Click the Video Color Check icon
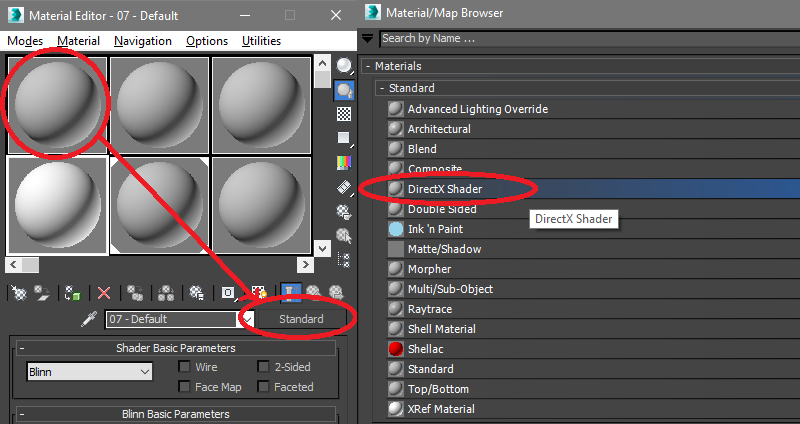This screenshot has width=800, height=424. point(344,162)
